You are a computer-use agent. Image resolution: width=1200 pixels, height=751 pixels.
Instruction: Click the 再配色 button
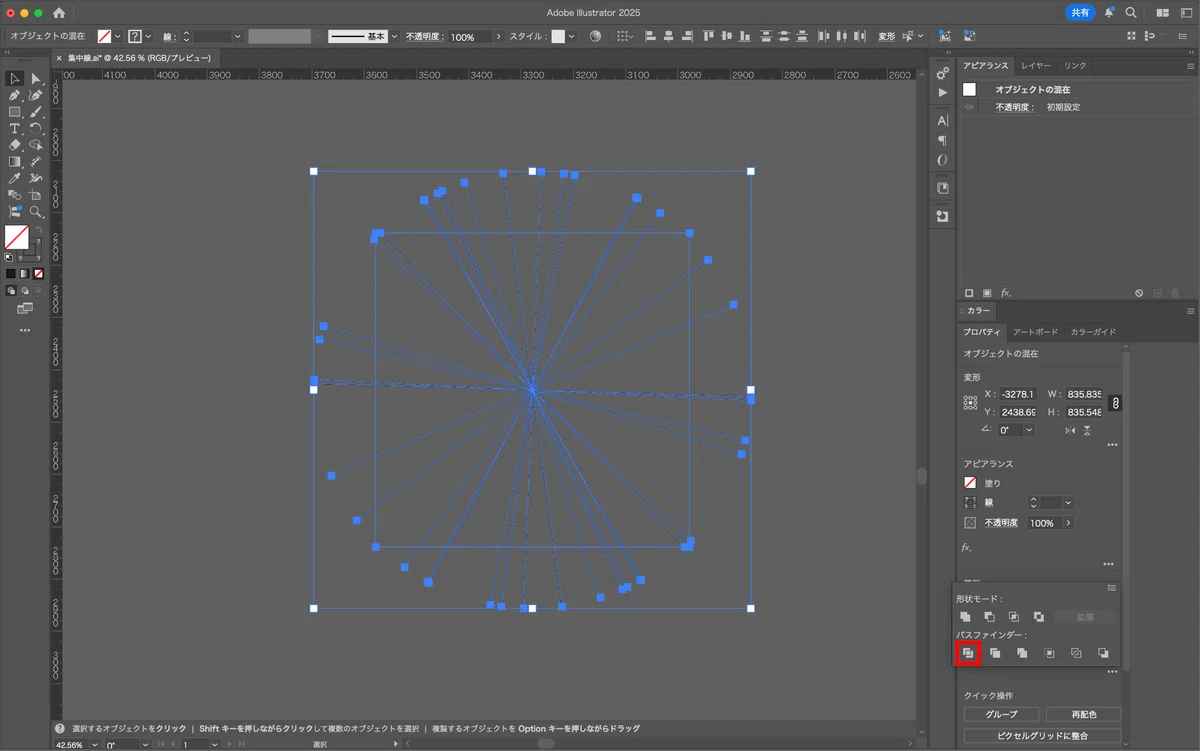pos(1084,714)
